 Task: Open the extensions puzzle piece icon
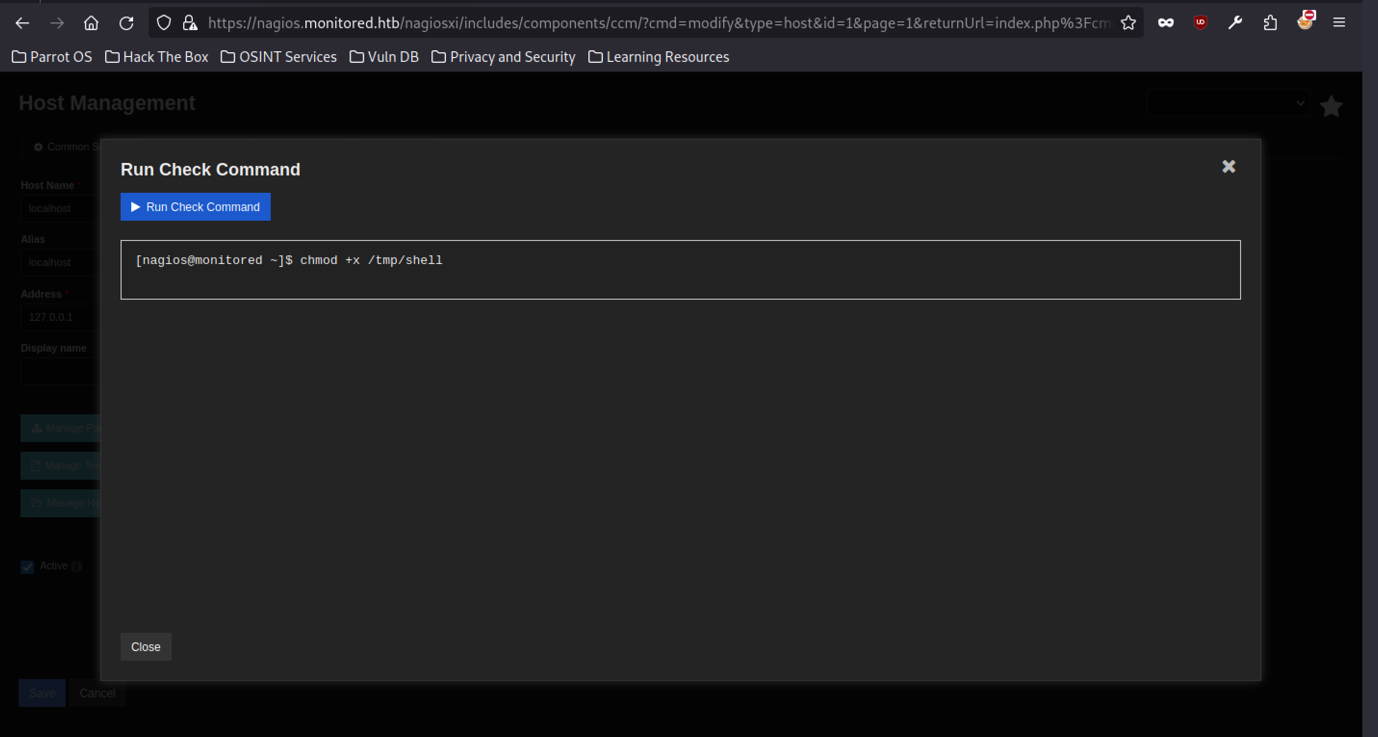pyautogui.click(x=1270, y=23)
